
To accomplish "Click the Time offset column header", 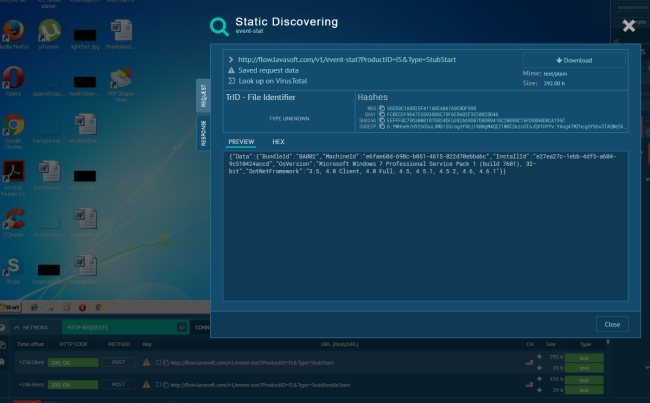I will [31, 344].
